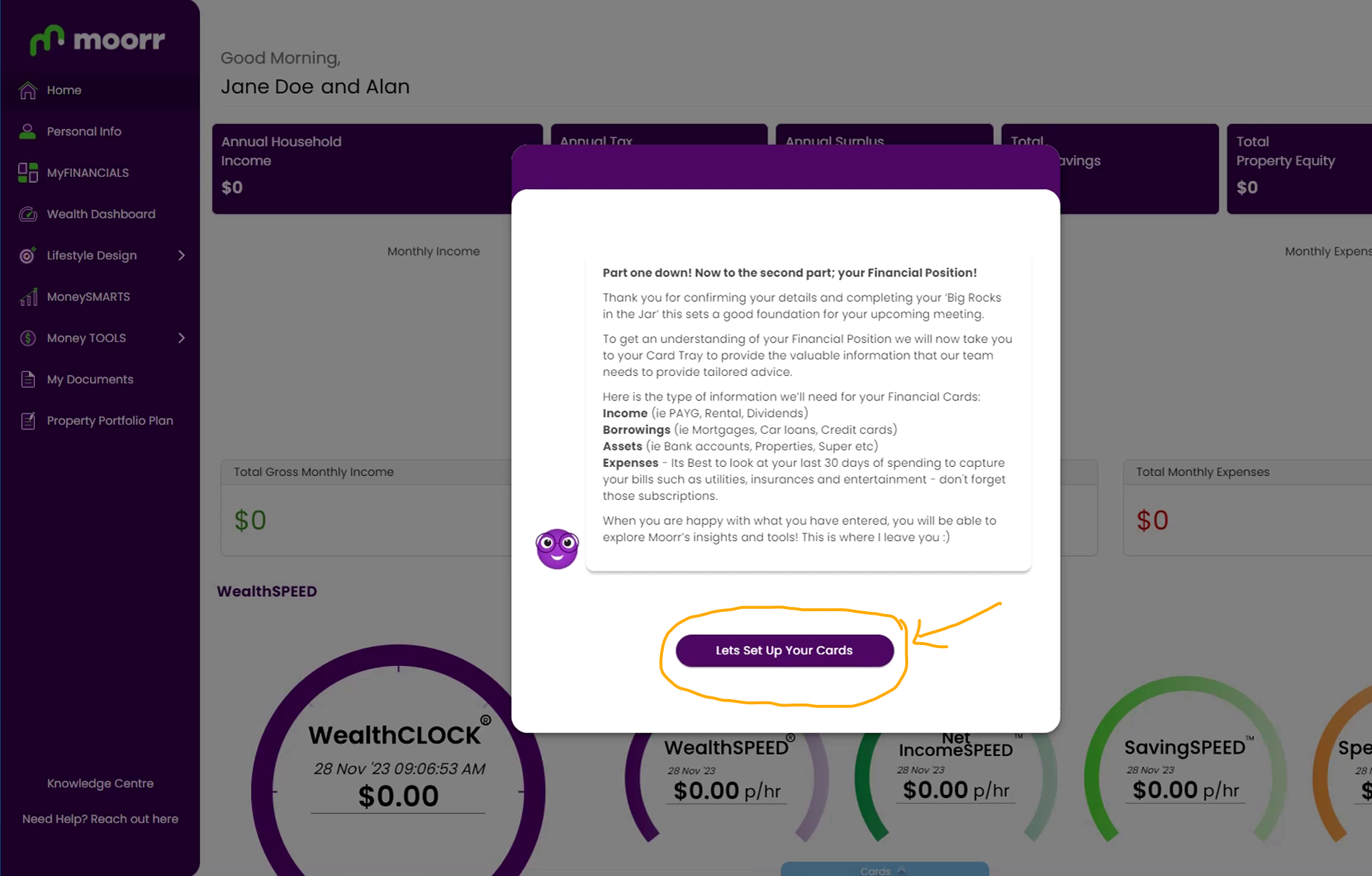The width and height of the screenshot is (1372, 876).
Task: Click the WealthCLOCK dial
Action: coord(398,765)
